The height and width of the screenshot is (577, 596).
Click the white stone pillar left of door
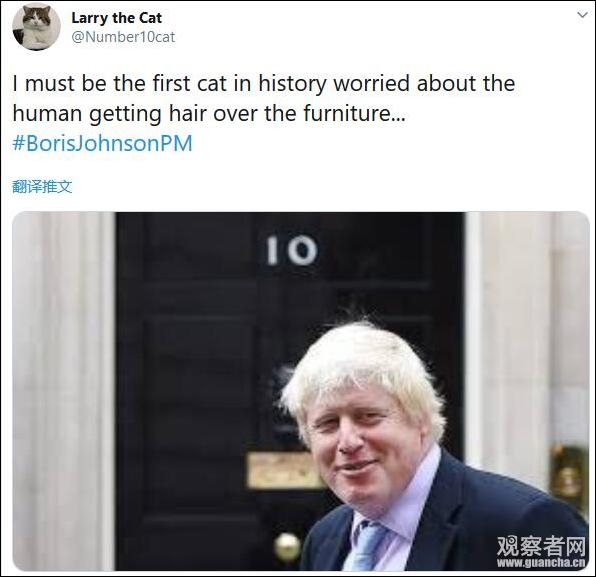[x=64, y=391]
